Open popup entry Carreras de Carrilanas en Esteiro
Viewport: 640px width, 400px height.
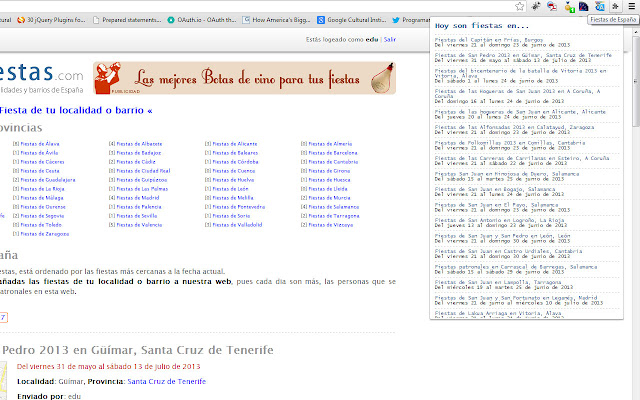point(522,158)
